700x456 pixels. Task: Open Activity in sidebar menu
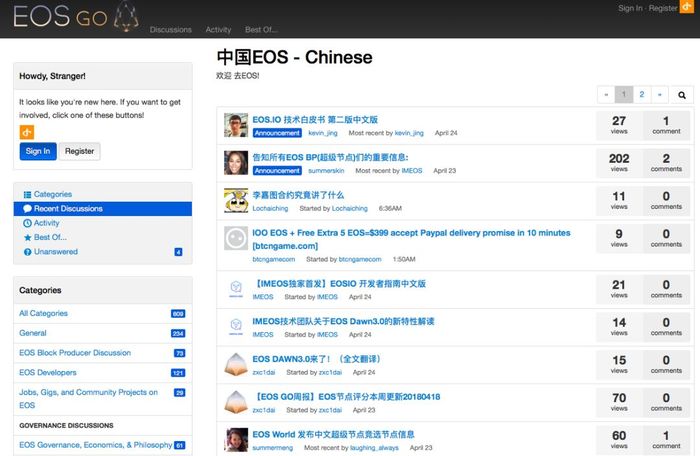click(x=46, y=223)
